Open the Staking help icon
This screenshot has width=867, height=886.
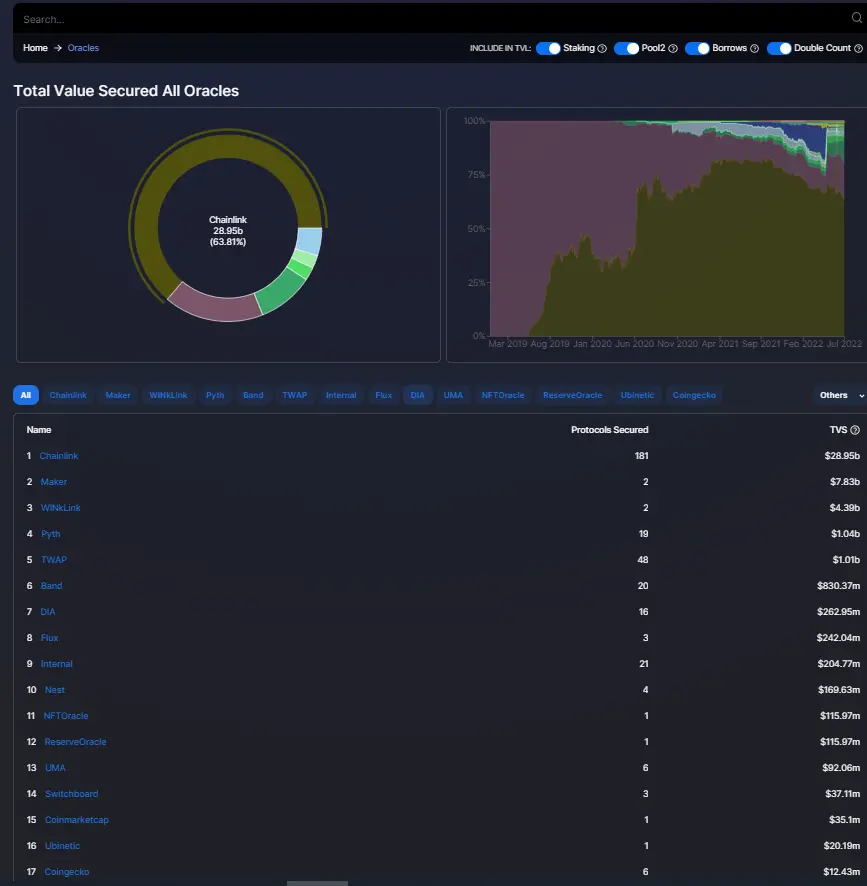point(602,49)
